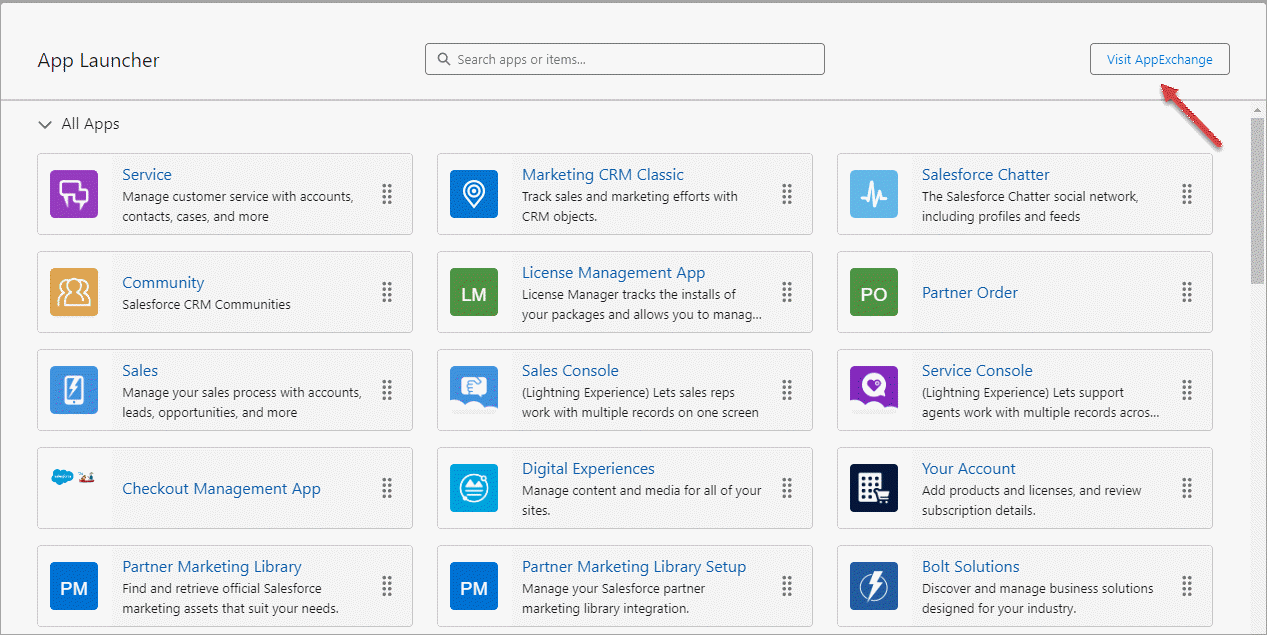Open the Digital Experiences link
Screen dimensions: 1267x635
[x=588, y=468]
